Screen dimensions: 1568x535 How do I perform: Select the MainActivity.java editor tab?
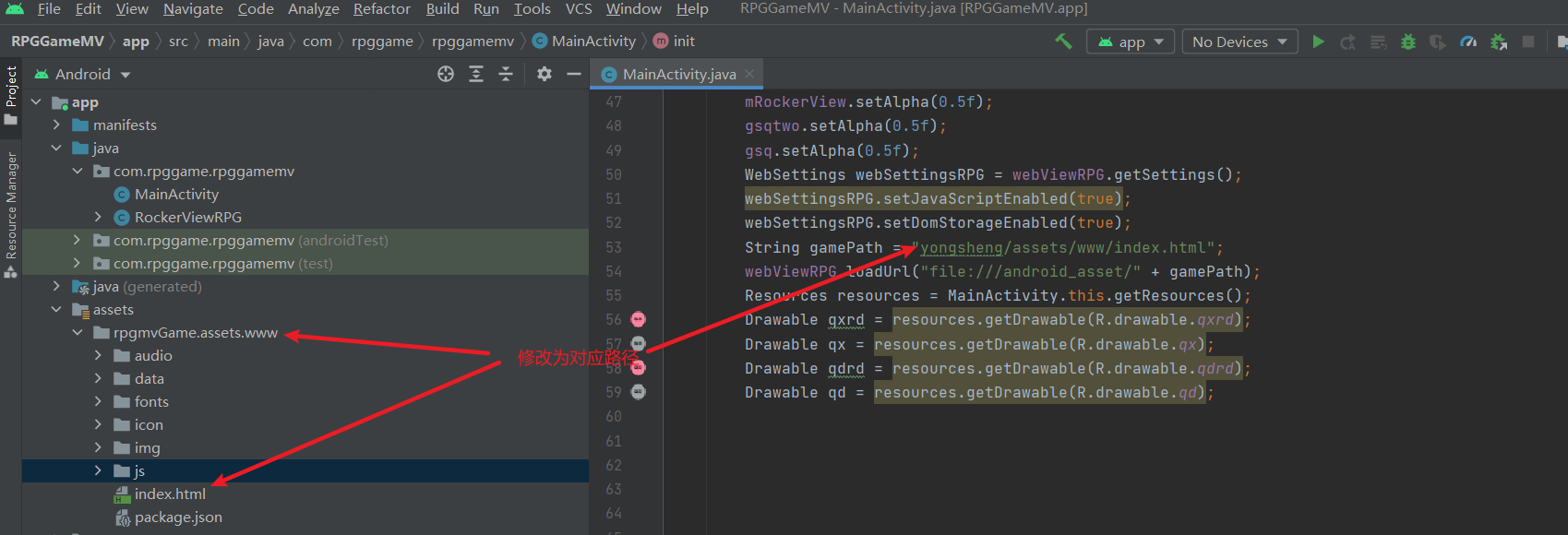point(679,74)
